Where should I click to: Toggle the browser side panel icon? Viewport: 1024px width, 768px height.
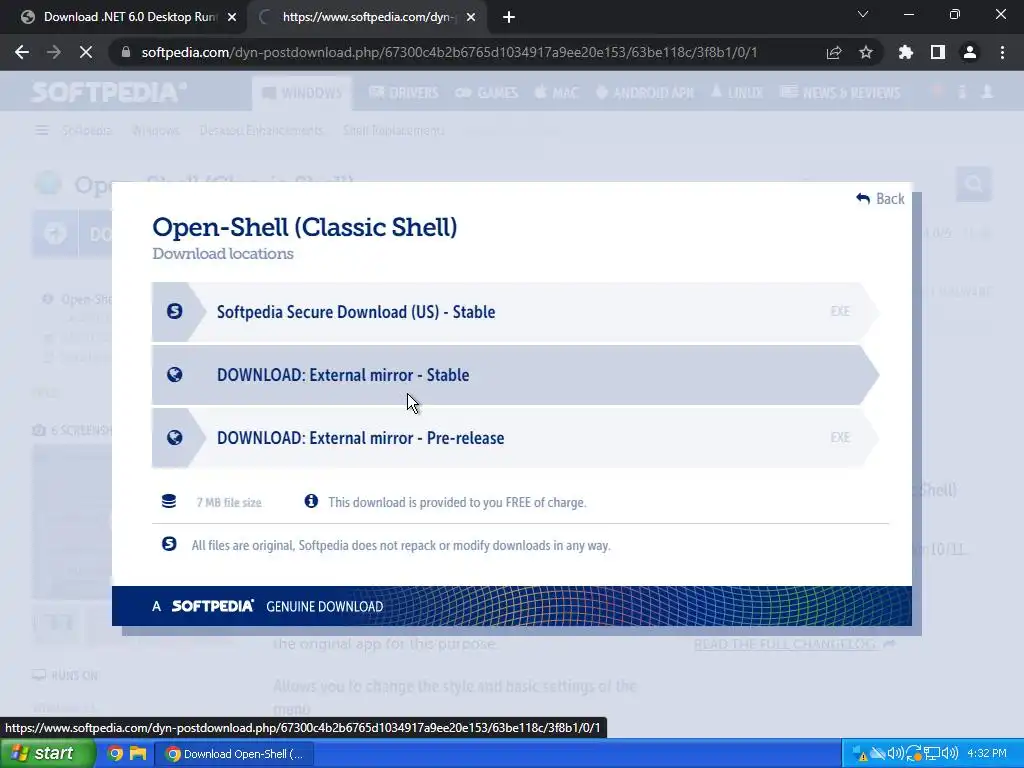coord(938,52)
